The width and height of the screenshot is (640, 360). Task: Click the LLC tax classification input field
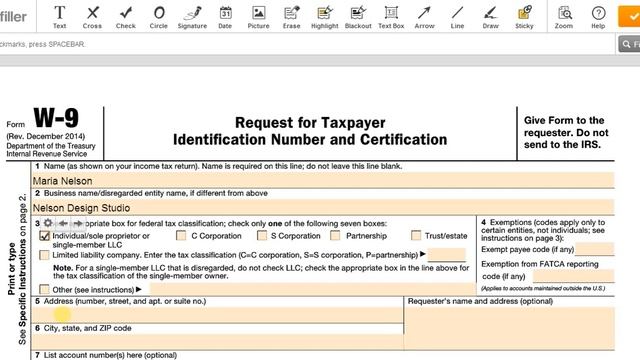(x=447, y=255)
